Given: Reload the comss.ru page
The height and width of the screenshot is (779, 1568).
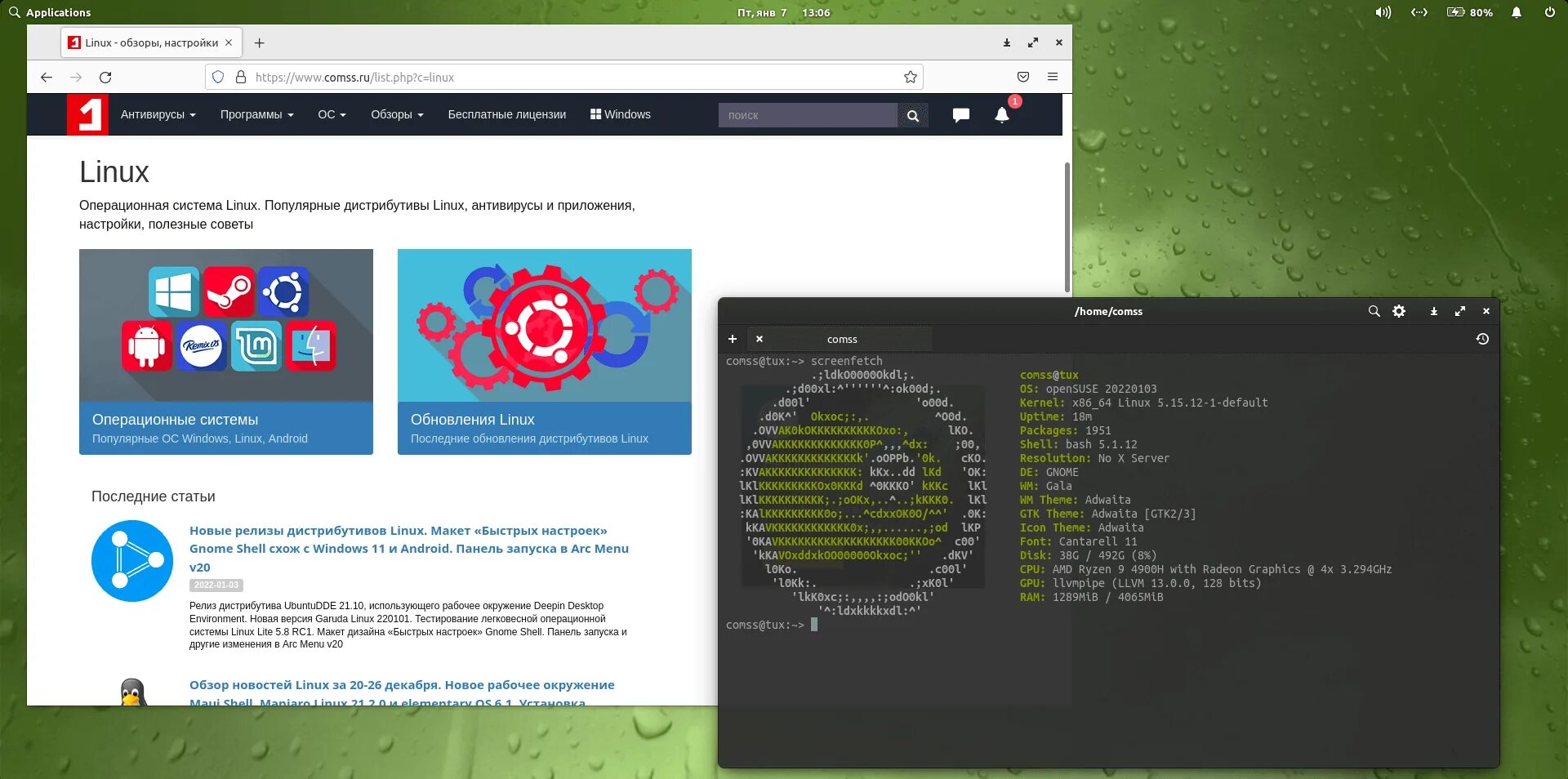Looking at the screenshot, I should (x=105, y=77).
